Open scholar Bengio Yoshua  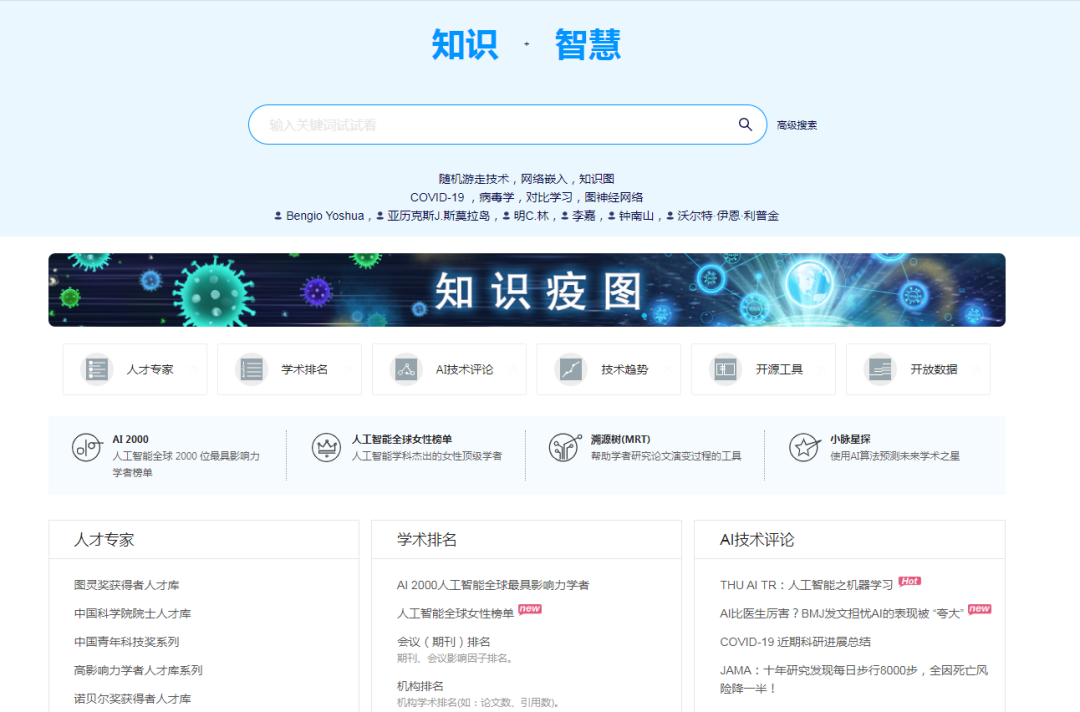tap(325, 216)
